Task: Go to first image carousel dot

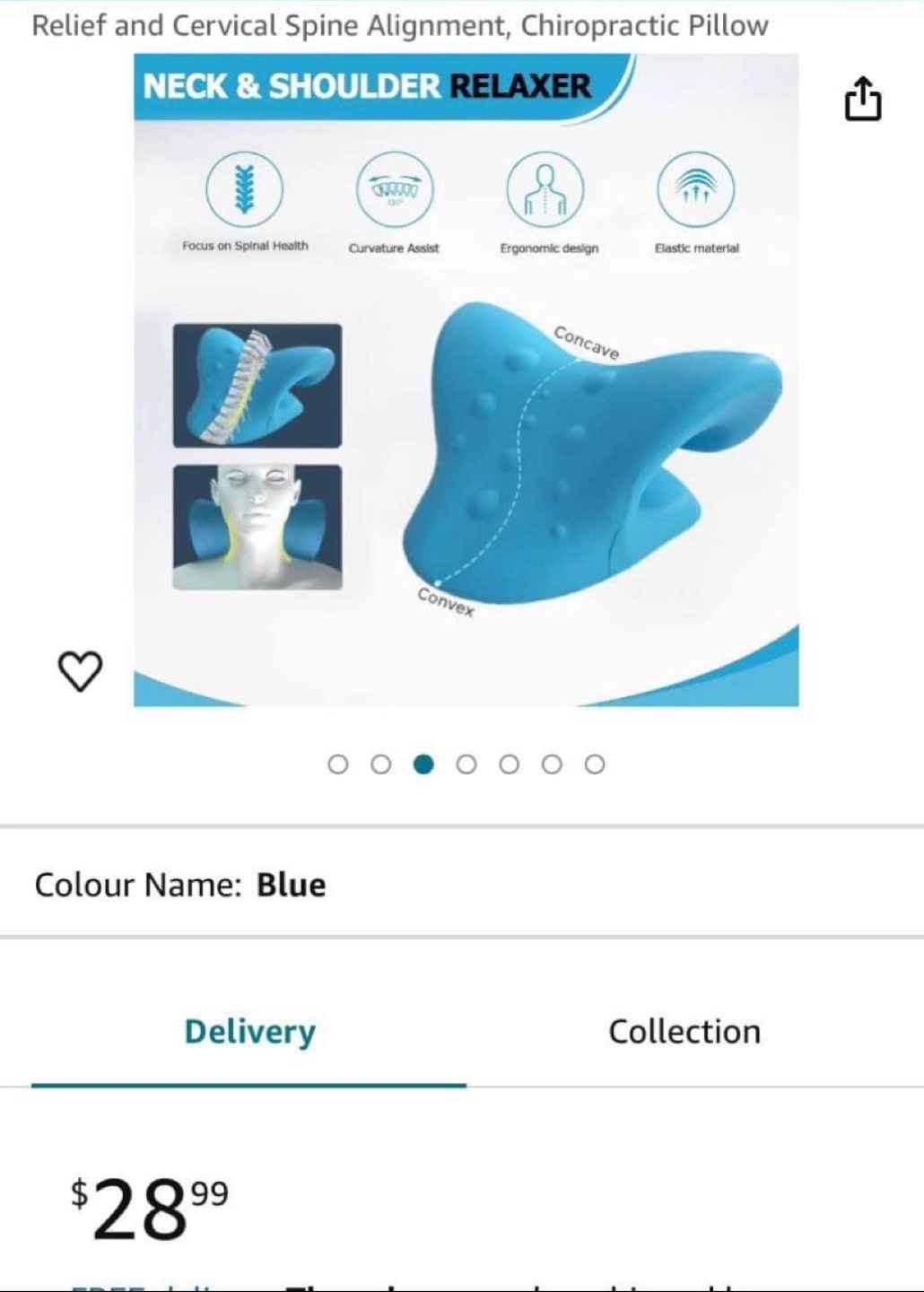Action: click(338, 764)
